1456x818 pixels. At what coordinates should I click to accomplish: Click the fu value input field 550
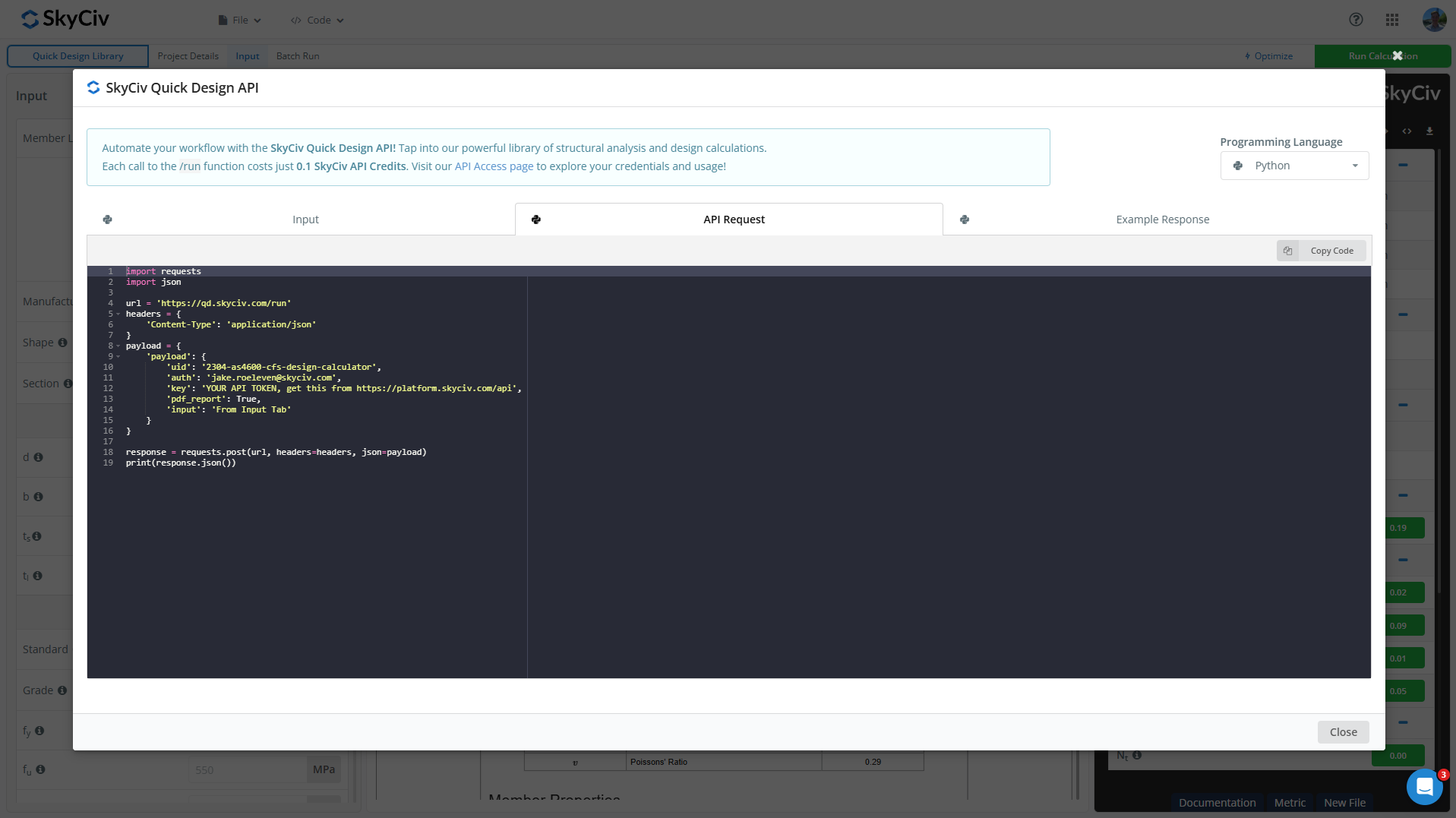[247, 769]
